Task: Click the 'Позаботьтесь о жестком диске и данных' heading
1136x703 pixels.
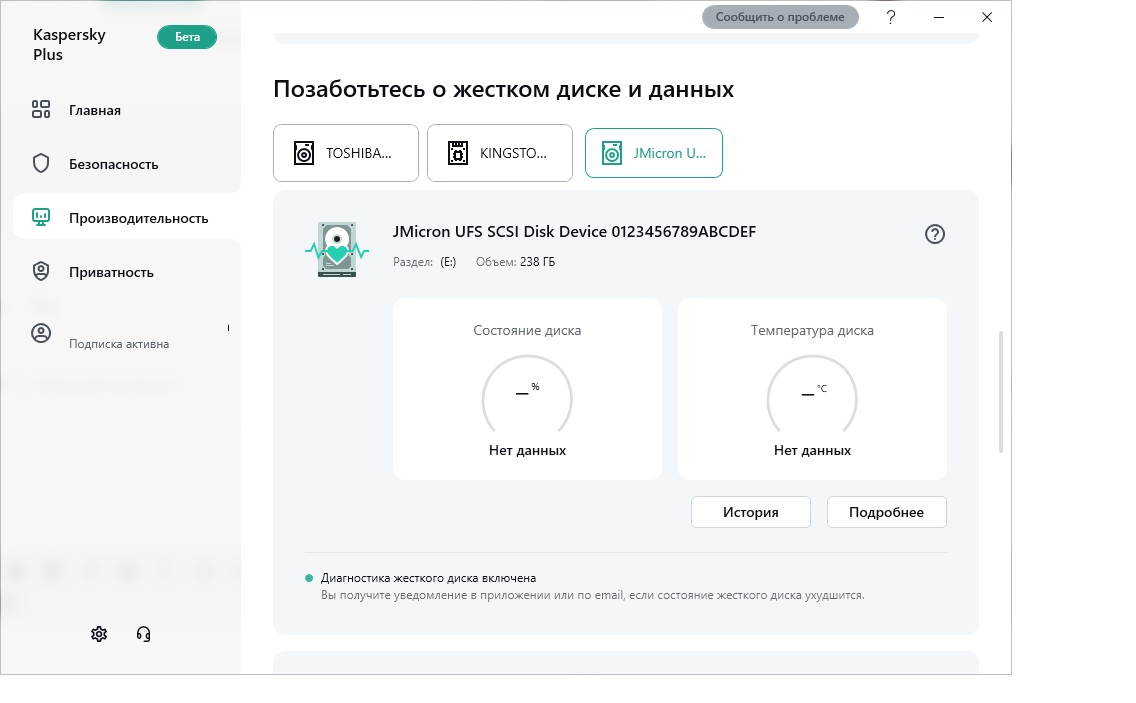Action: click(x=504, y=89)
